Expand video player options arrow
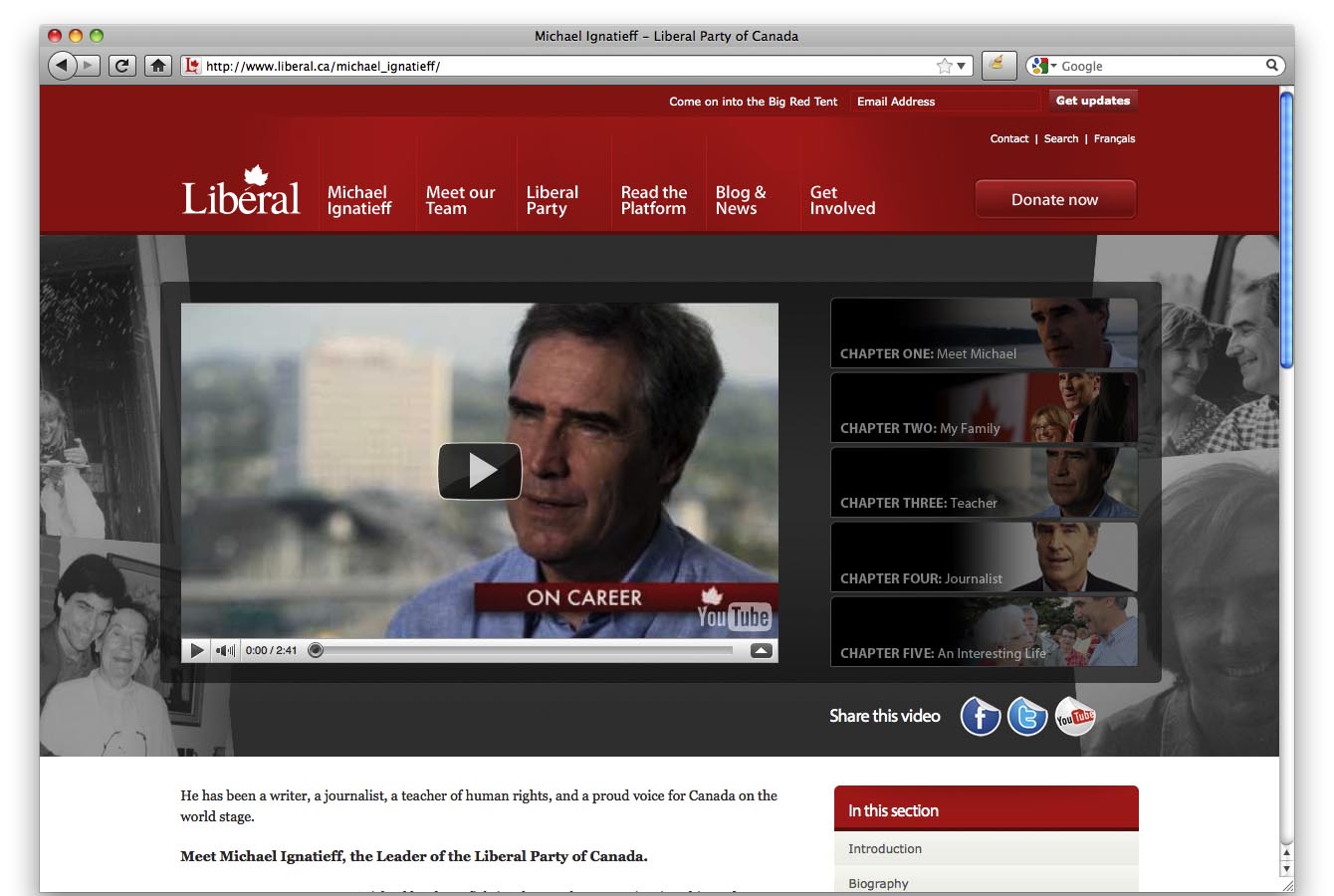 point(761,651)
